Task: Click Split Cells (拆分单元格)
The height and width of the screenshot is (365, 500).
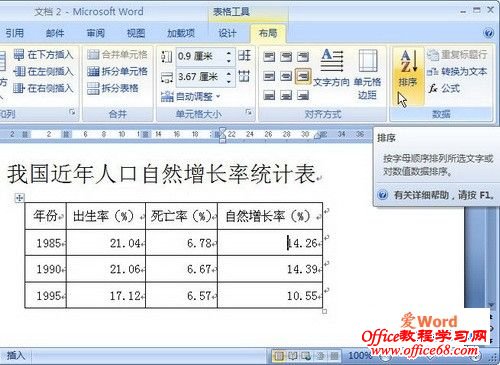Action: pos(117,71)
